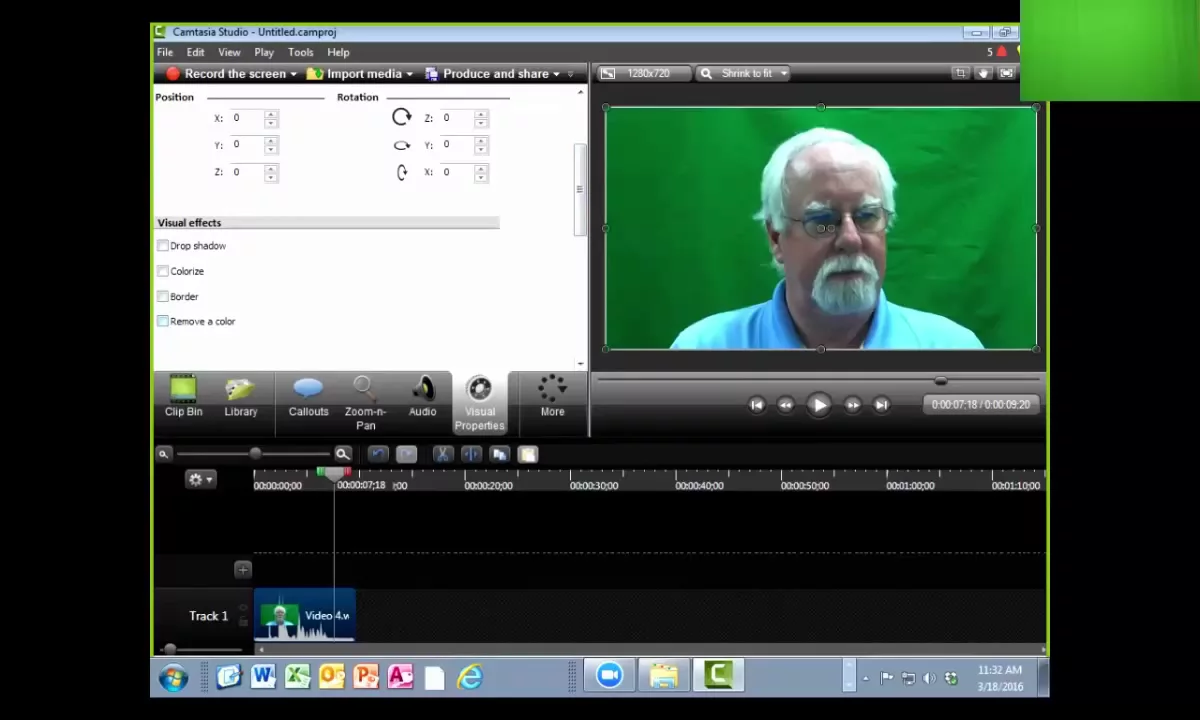Open the Zoom-n-Pan tab
Image resolution: width=1200 pixels, height=720 pixels.
[x=365, y=404]
